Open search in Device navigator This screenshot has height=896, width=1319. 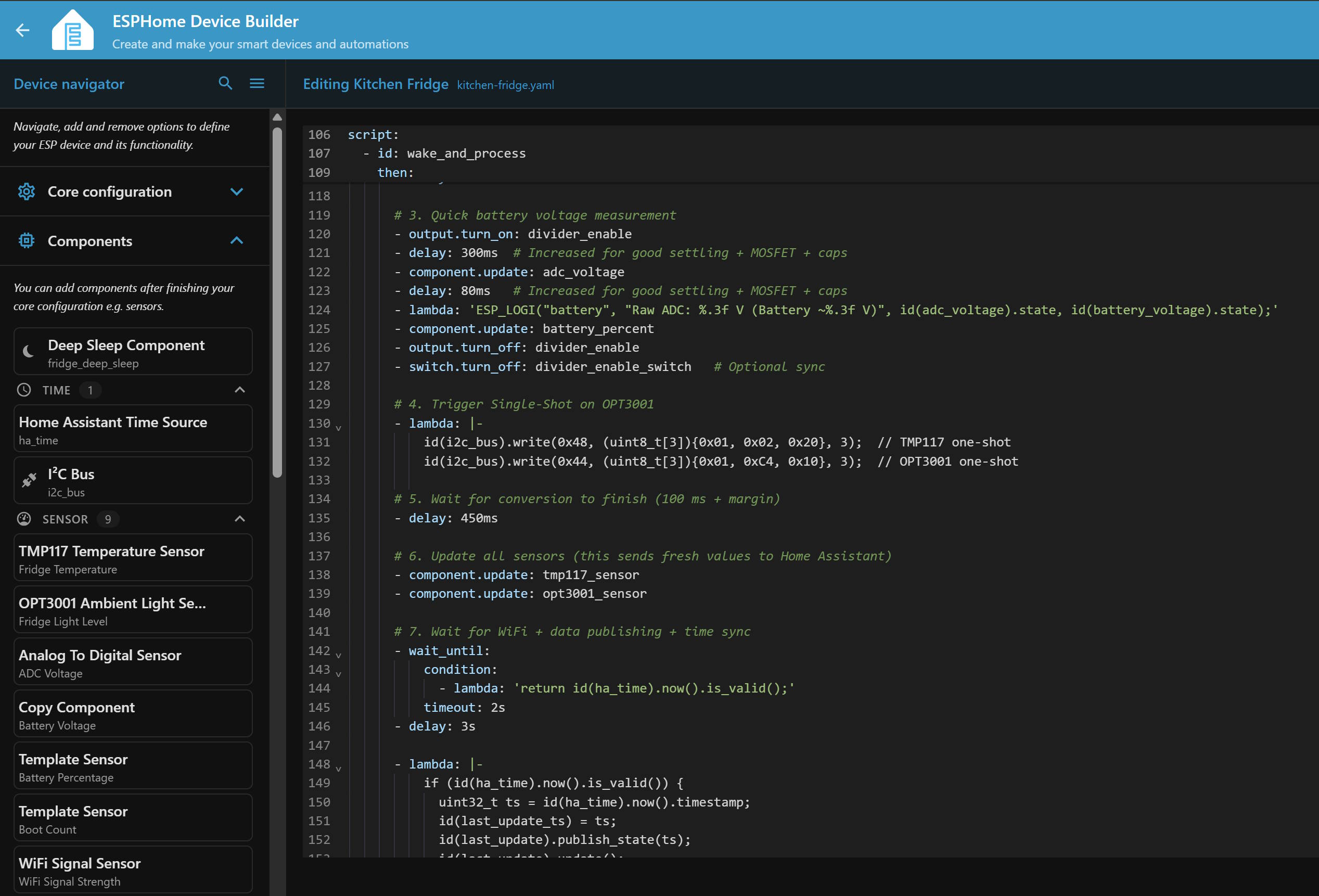[x=225, y=83]
